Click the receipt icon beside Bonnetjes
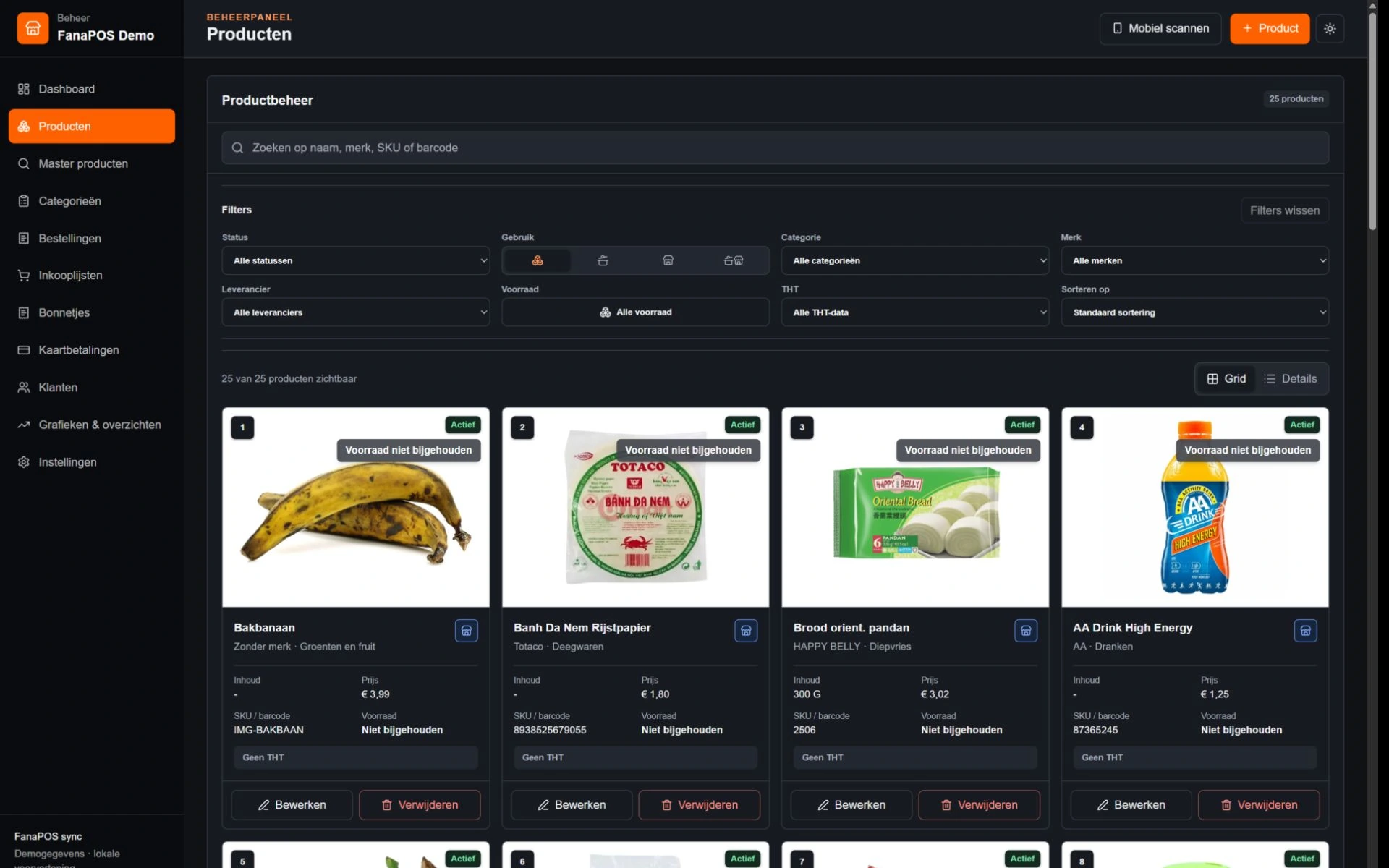This screenshot has height=868, width=1389. click(x=24, y=312)
